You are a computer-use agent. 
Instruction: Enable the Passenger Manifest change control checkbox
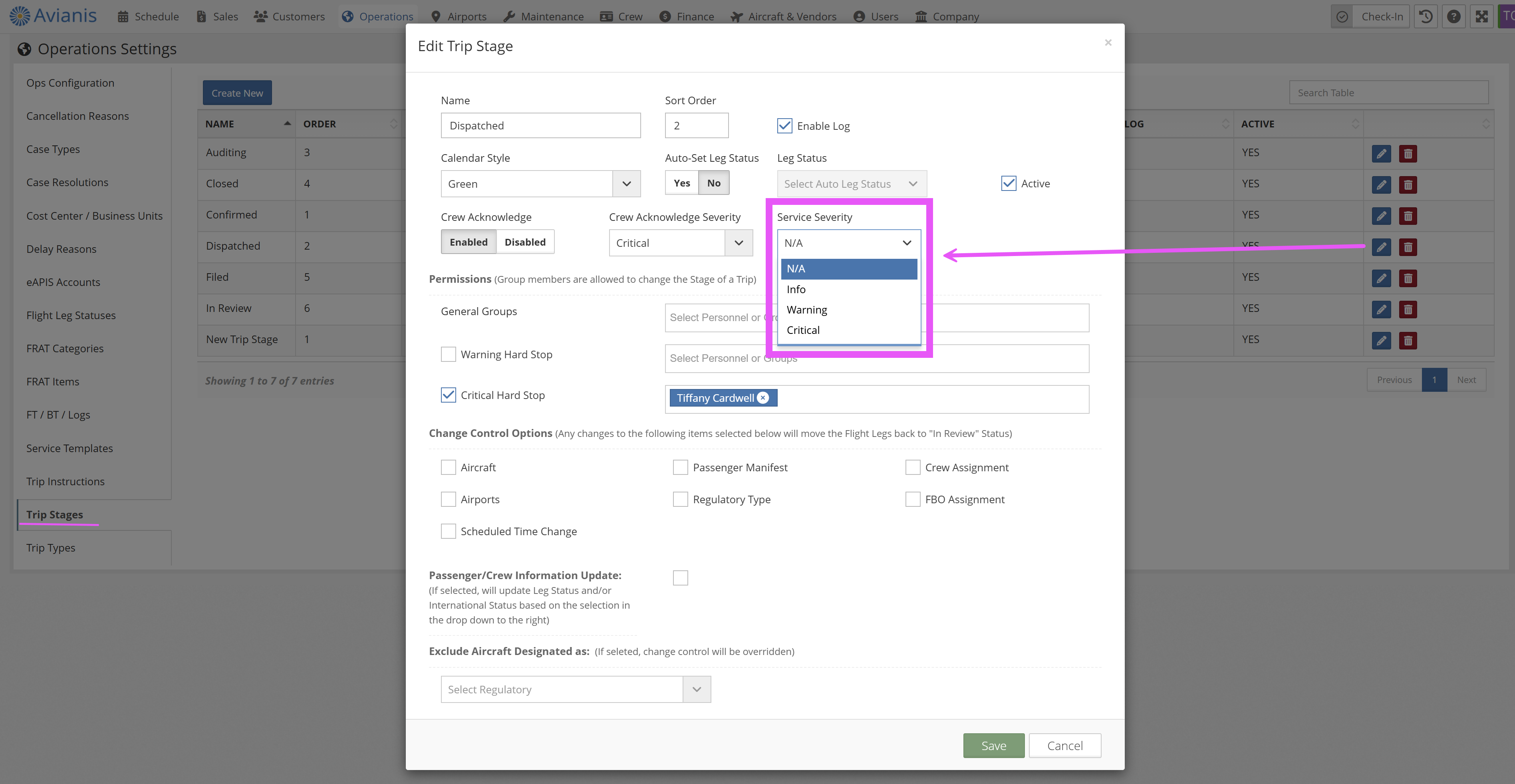681,468
